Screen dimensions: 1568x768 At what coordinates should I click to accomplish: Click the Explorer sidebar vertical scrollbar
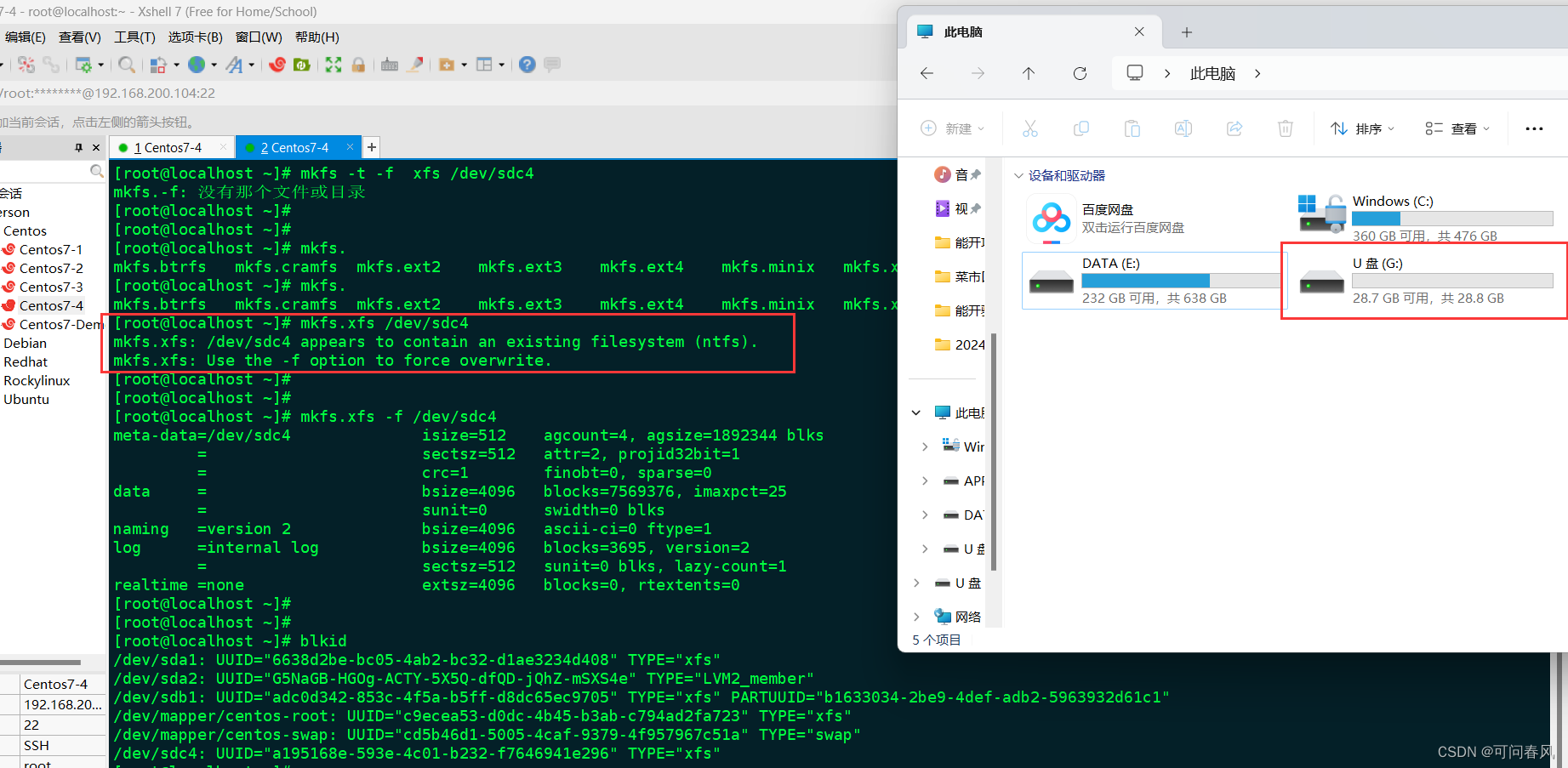click(993, 451)
